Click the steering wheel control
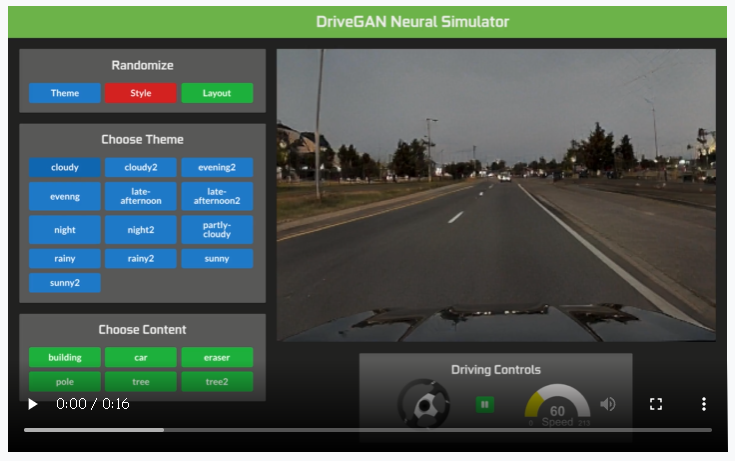The height and width of the screenshot is (461, 735). pos(424,404)
